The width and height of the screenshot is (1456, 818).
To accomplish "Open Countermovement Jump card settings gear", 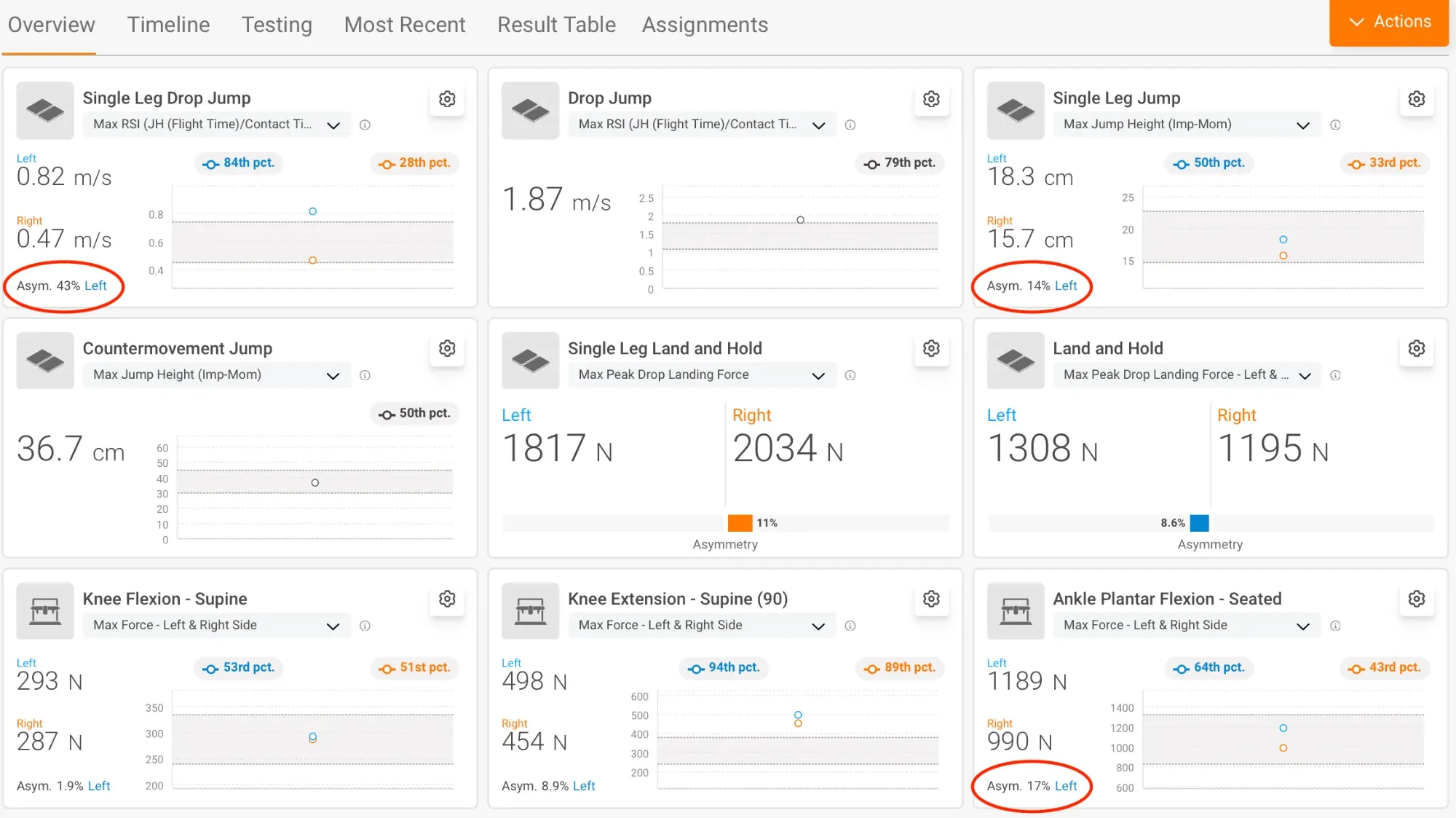I will (447, 349).
